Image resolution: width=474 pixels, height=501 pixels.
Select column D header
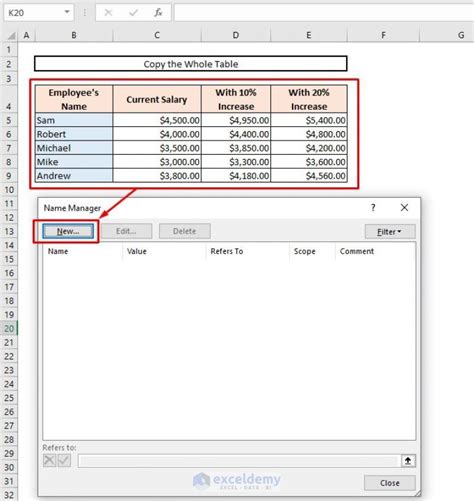(x=236, y=35)
